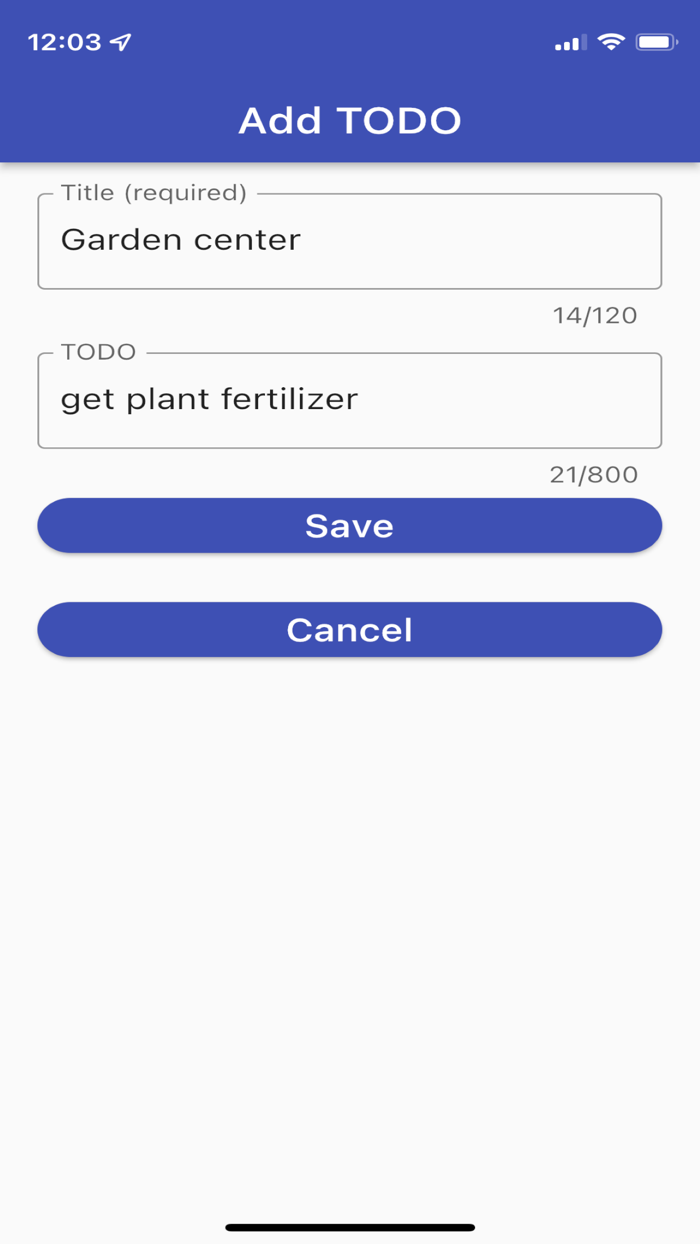Click the battery level indicator icon
Viewport: 700px width, 1244px height.
click(657, 41)
